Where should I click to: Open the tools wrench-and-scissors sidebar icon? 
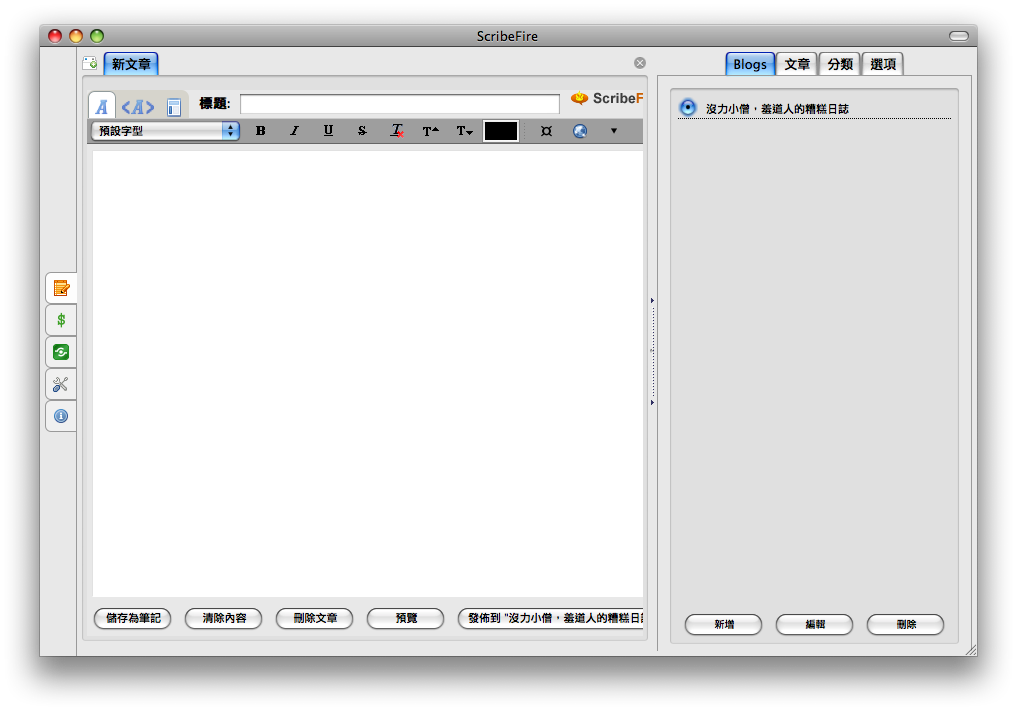point(61,385)
